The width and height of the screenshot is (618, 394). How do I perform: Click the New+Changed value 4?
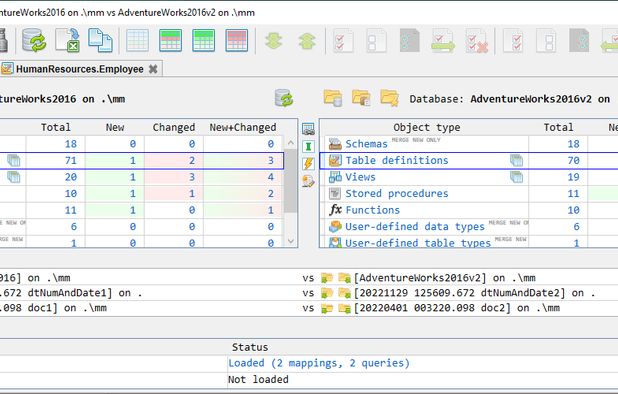point(270,177)
